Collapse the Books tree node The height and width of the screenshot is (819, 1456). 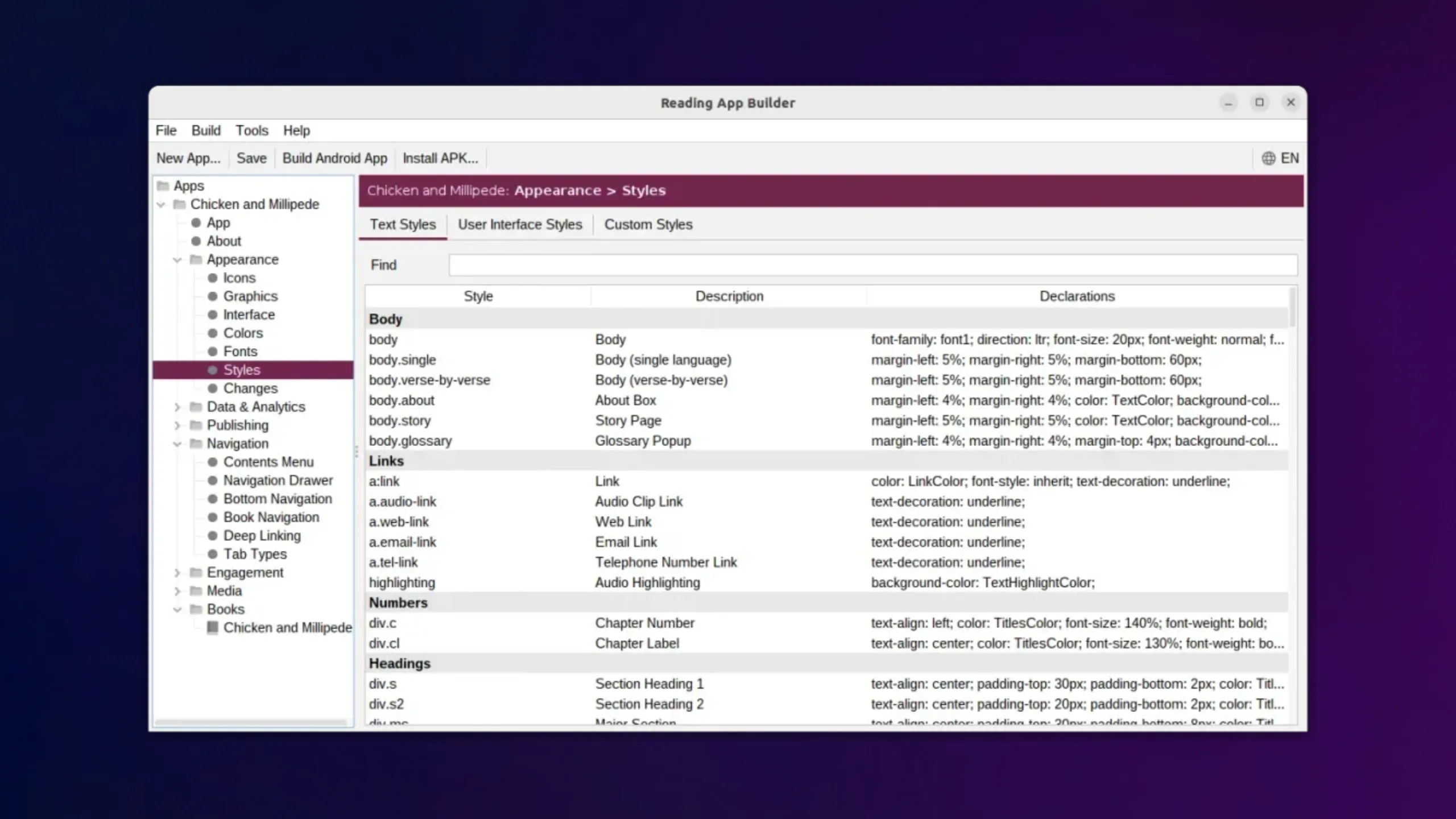tap(177, 610)
